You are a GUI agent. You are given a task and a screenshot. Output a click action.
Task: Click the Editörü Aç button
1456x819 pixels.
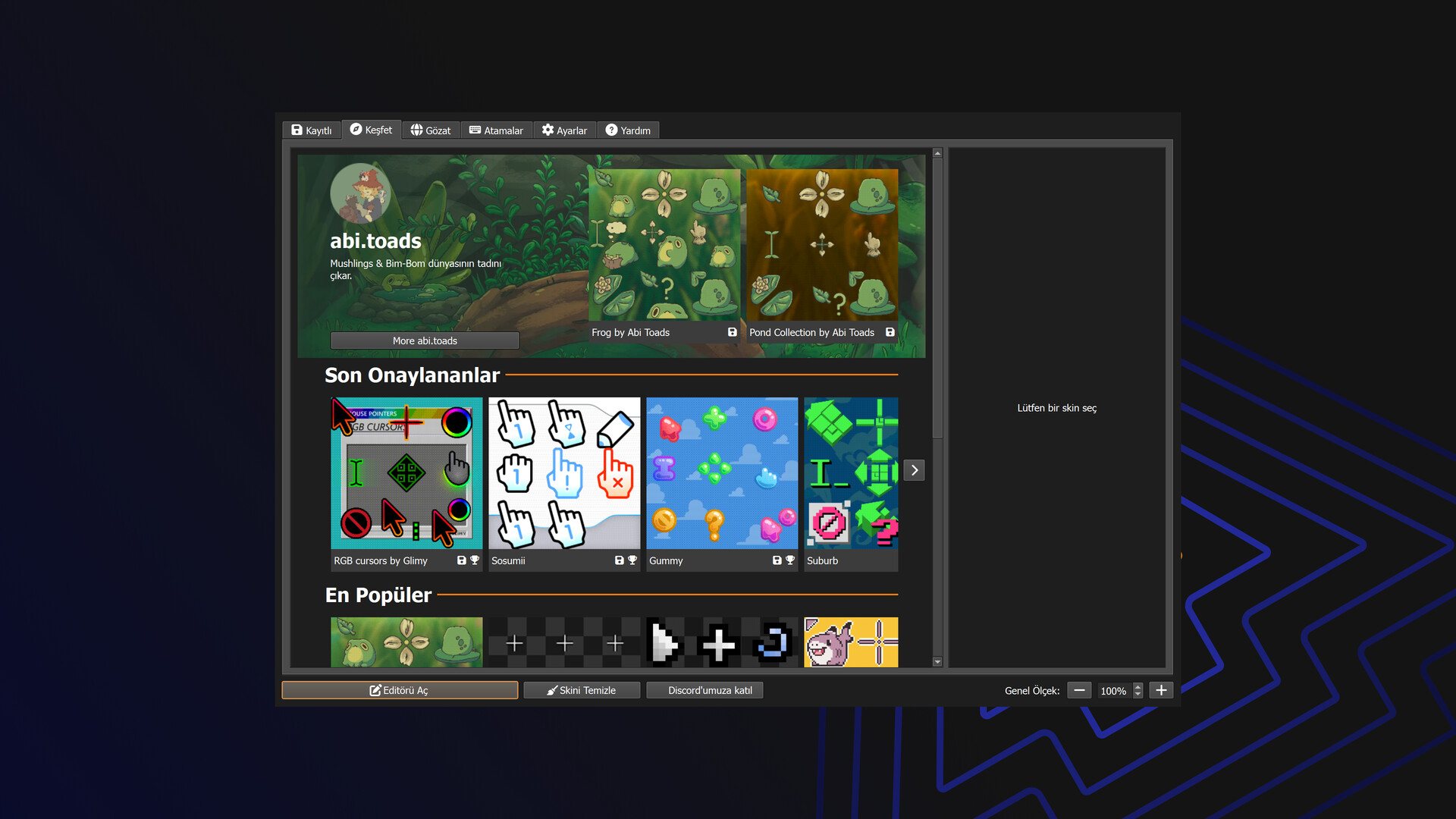pos(400,690)
